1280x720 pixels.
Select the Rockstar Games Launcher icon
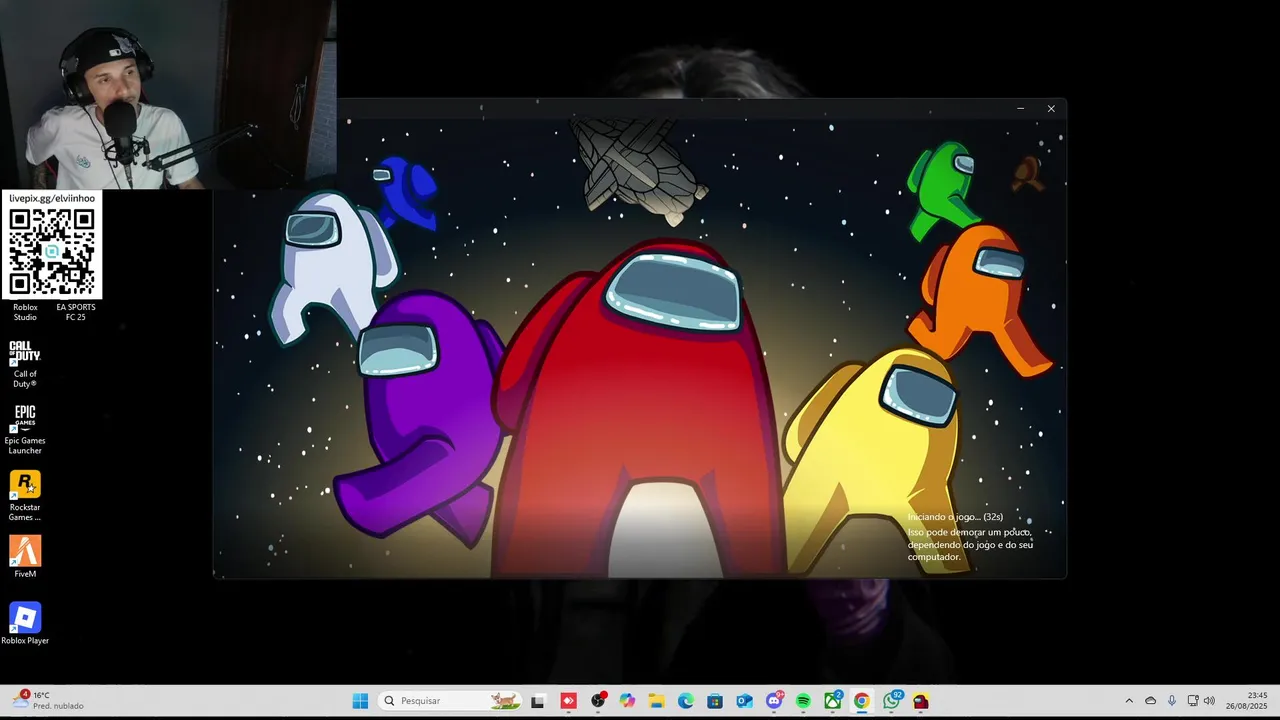(x=25, y=496)
